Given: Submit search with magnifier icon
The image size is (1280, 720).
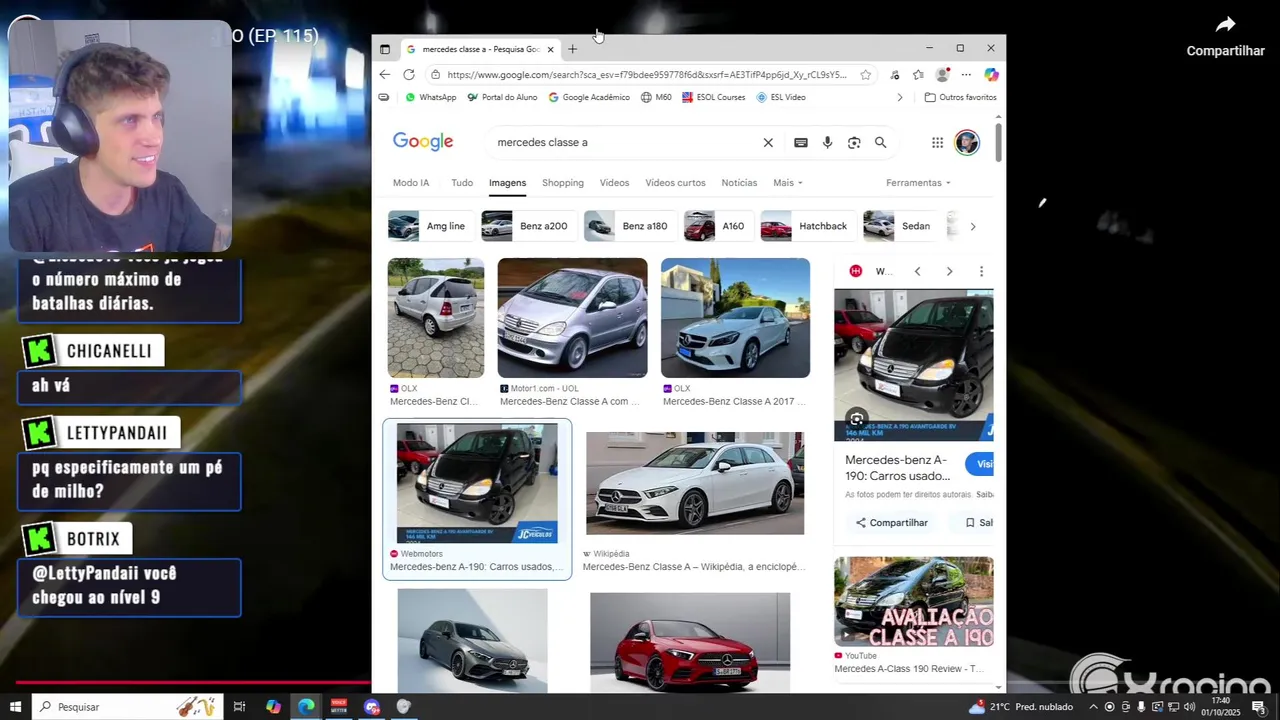Looking at the screenshot, I should 881,142.
